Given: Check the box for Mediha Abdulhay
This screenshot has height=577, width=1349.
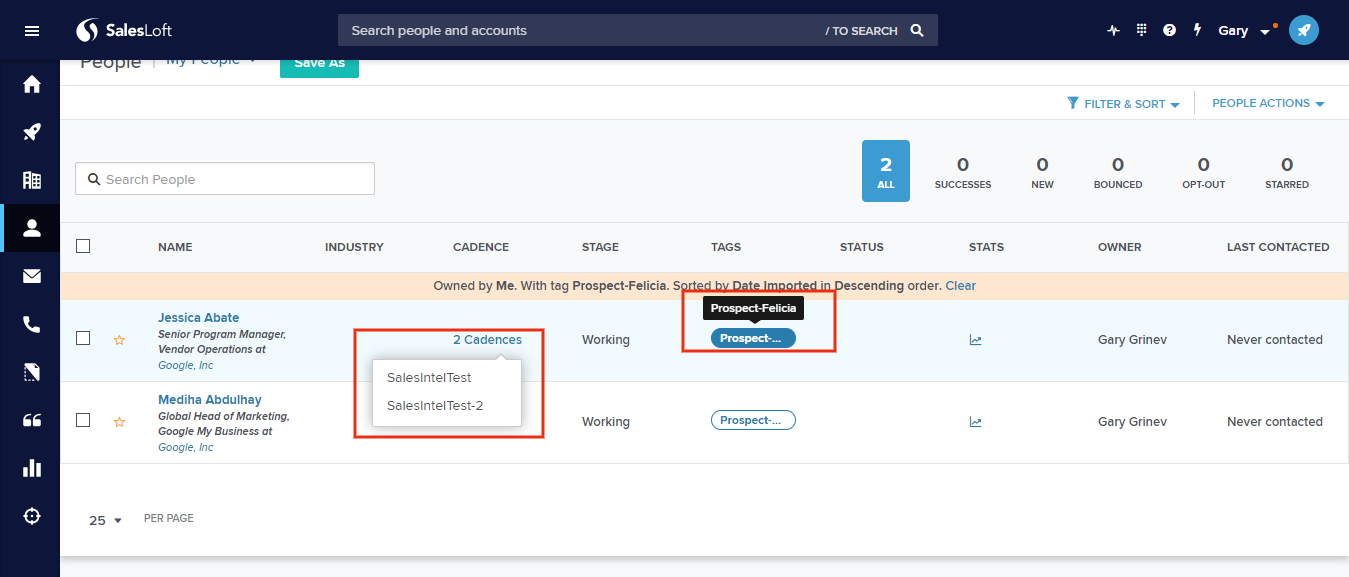Looking at the screenshot, I should tap(83, 420).
